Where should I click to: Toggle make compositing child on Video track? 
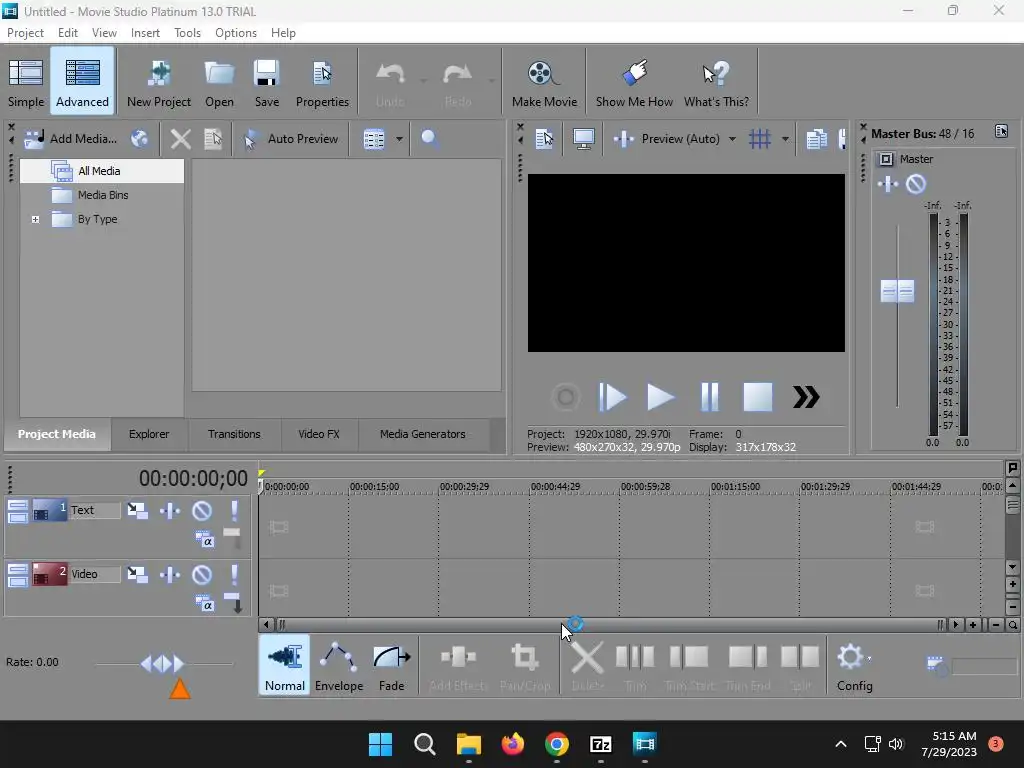tap(233, 603)
